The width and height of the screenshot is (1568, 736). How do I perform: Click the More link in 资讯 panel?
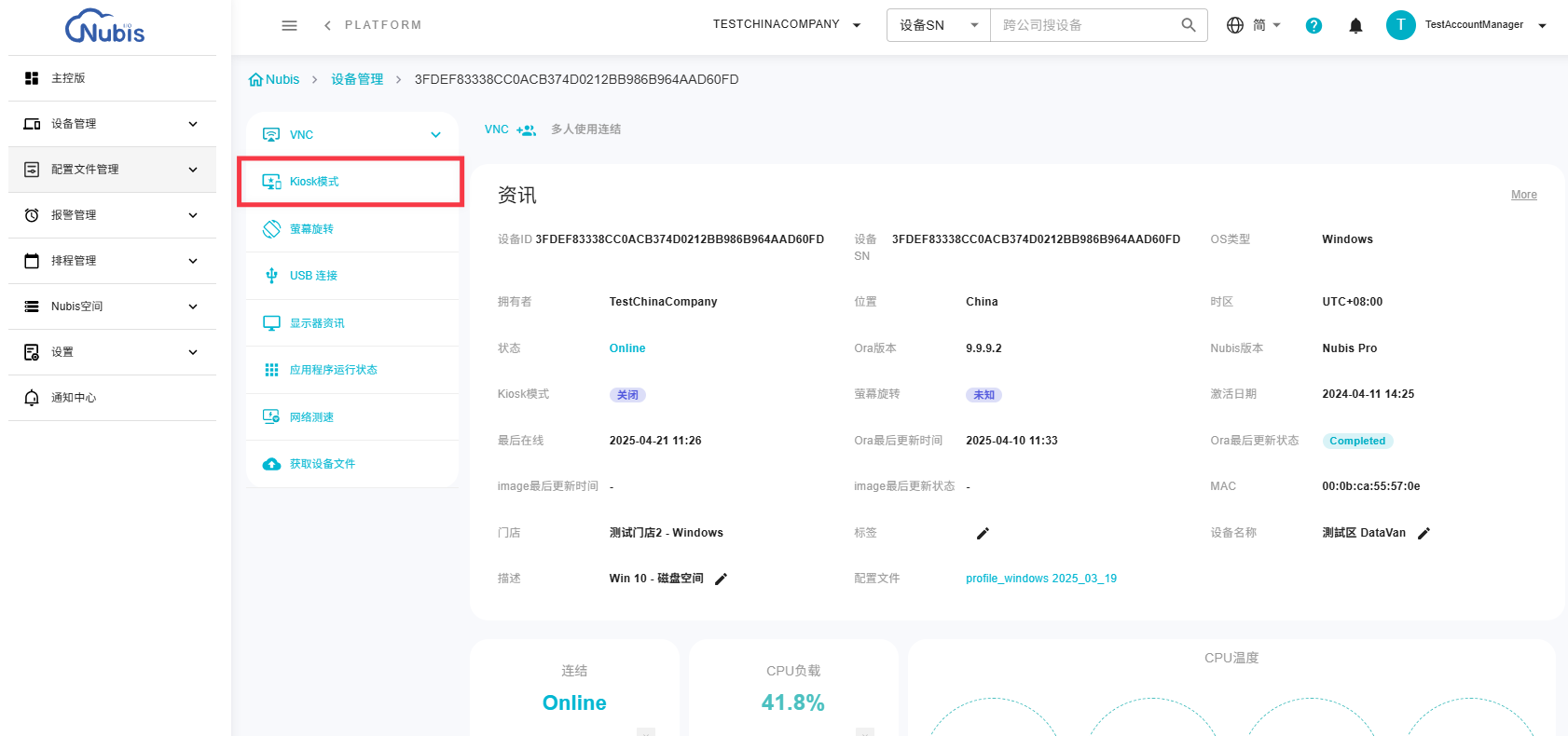(x=1524, y=195)
